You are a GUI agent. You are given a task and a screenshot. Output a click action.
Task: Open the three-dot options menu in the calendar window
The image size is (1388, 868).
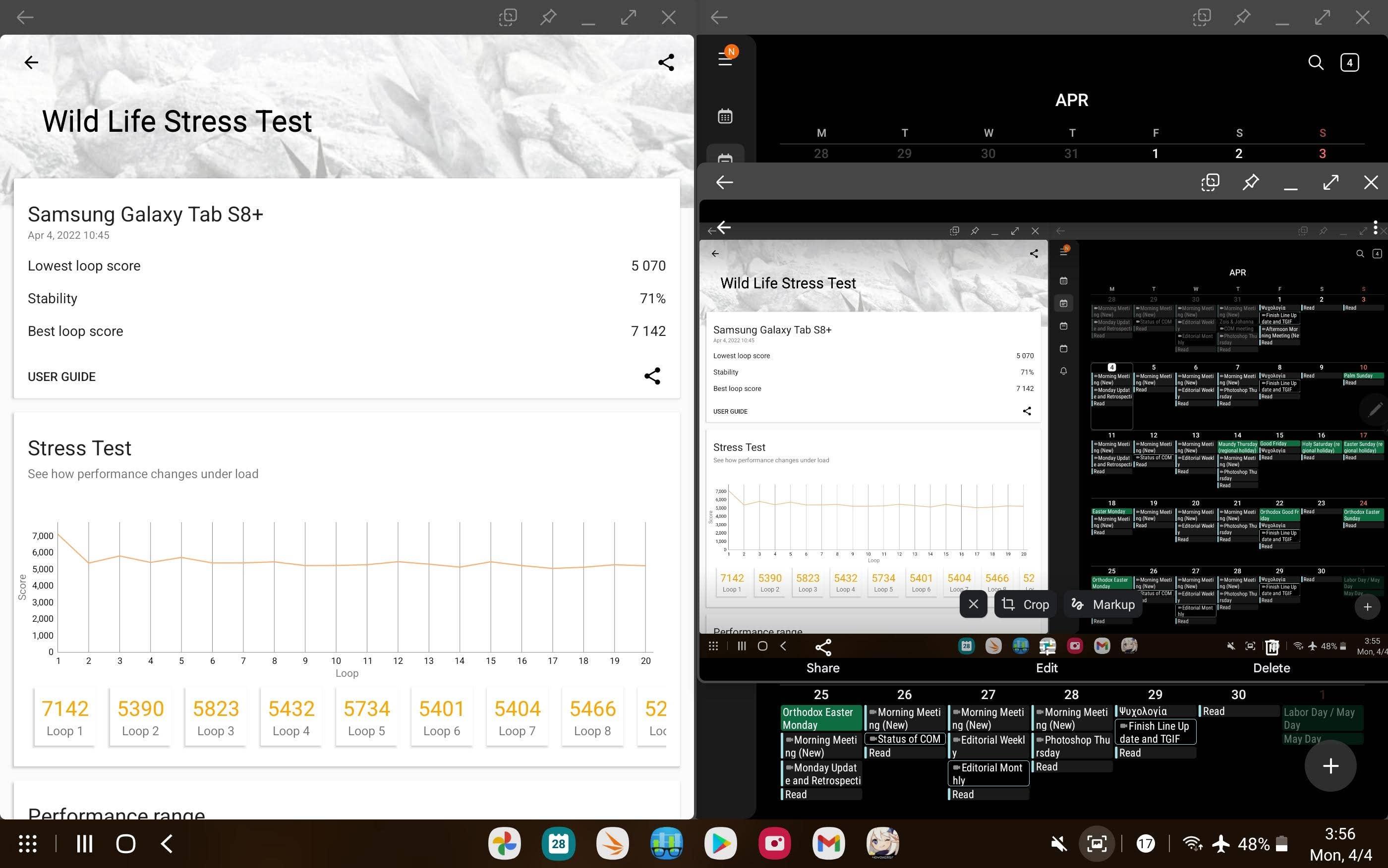coord(1376,228)
